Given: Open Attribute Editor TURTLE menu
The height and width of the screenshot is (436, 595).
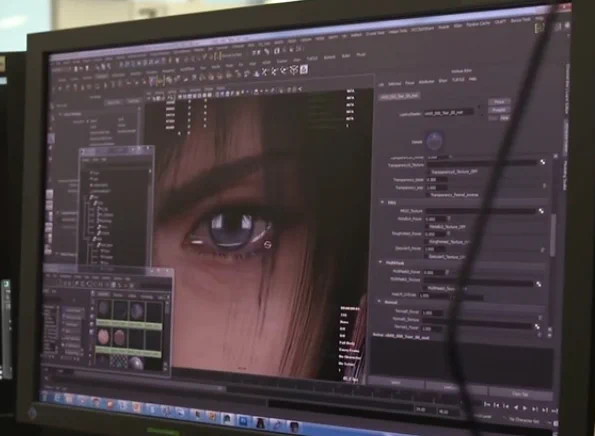Looking at the screenshot, I should [458, 80].
